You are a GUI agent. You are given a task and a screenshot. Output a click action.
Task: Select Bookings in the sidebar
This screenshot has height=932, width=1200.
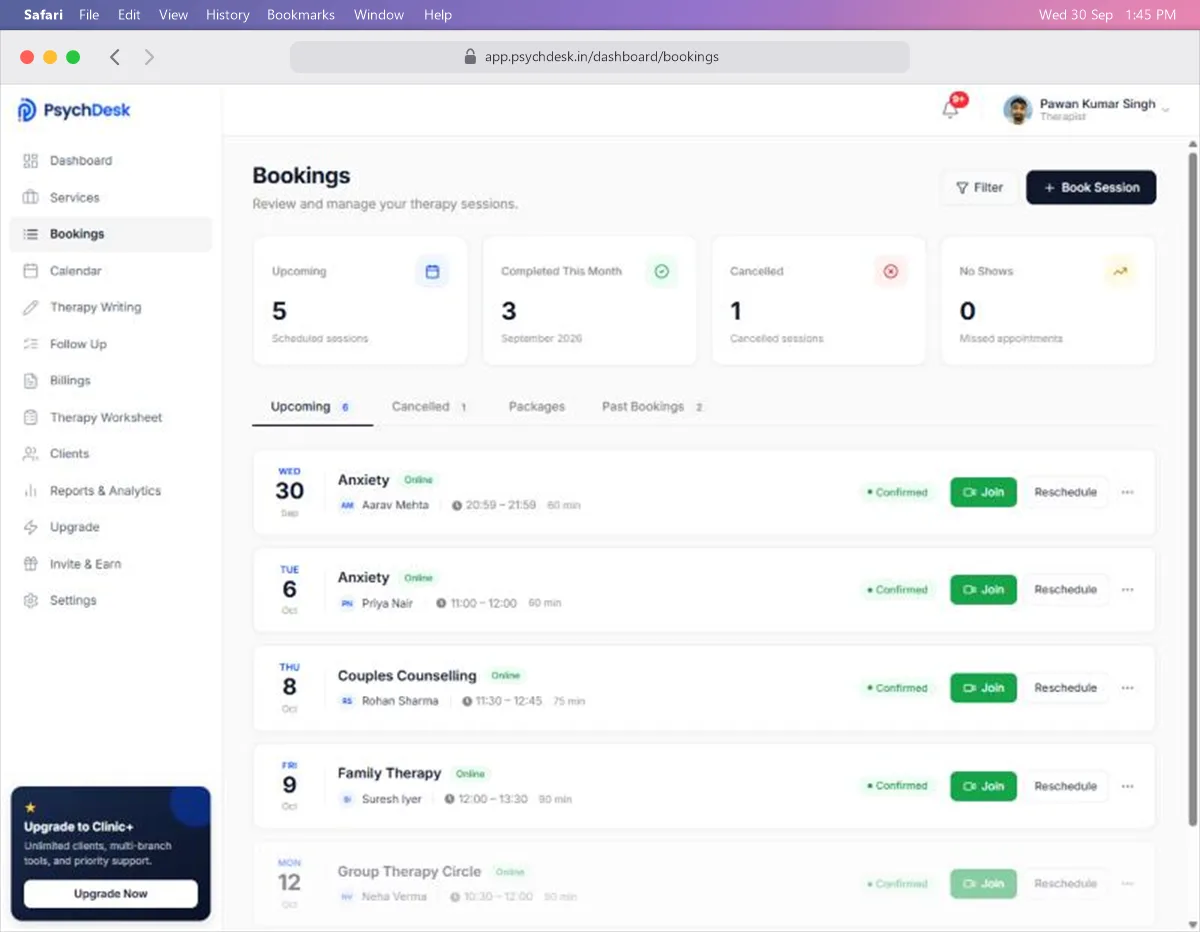click(x=111, y=234)
